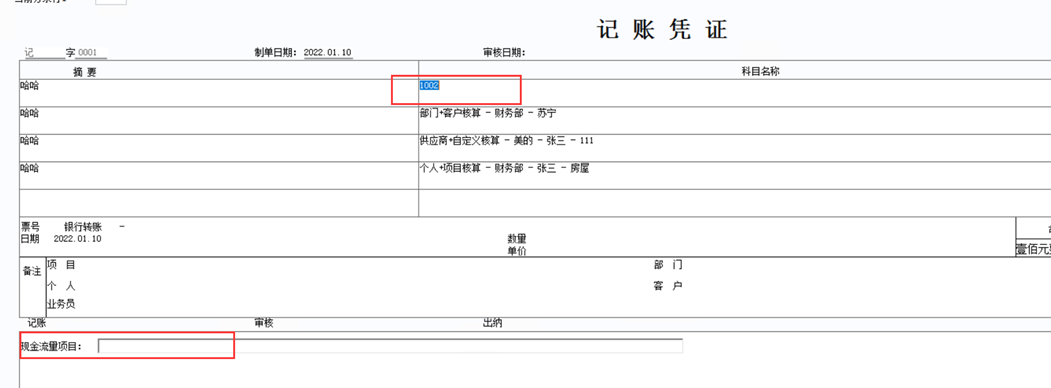Image resolution: width=1051 pixels, height=388 pixels.
Task: Click the 哈哈 summary beside 部门+客户核算 row
Action: (x=29, y=113)
